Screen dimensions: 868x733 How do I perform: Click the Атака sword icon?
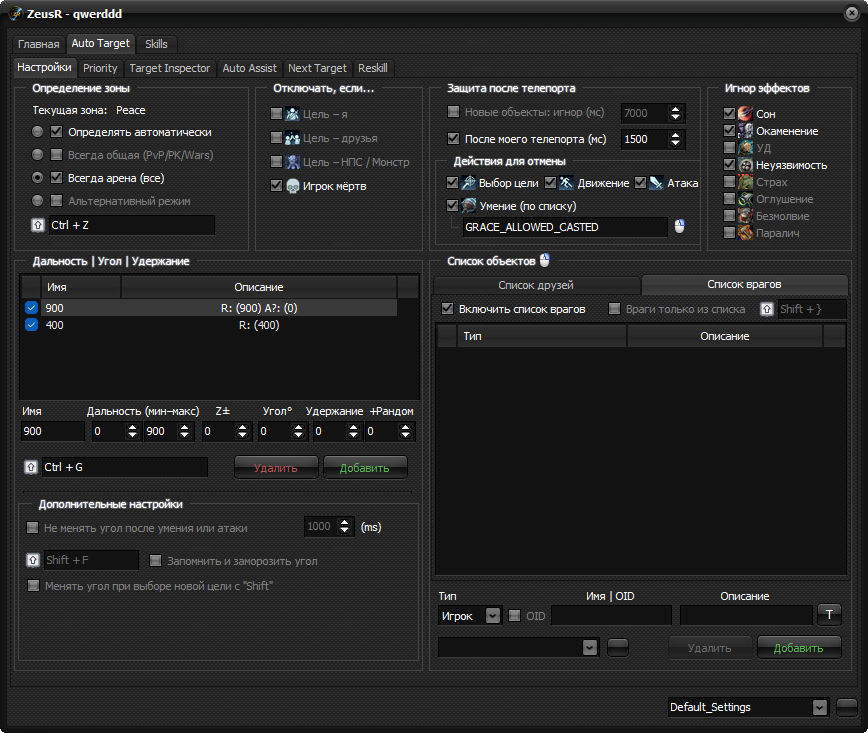656,183
